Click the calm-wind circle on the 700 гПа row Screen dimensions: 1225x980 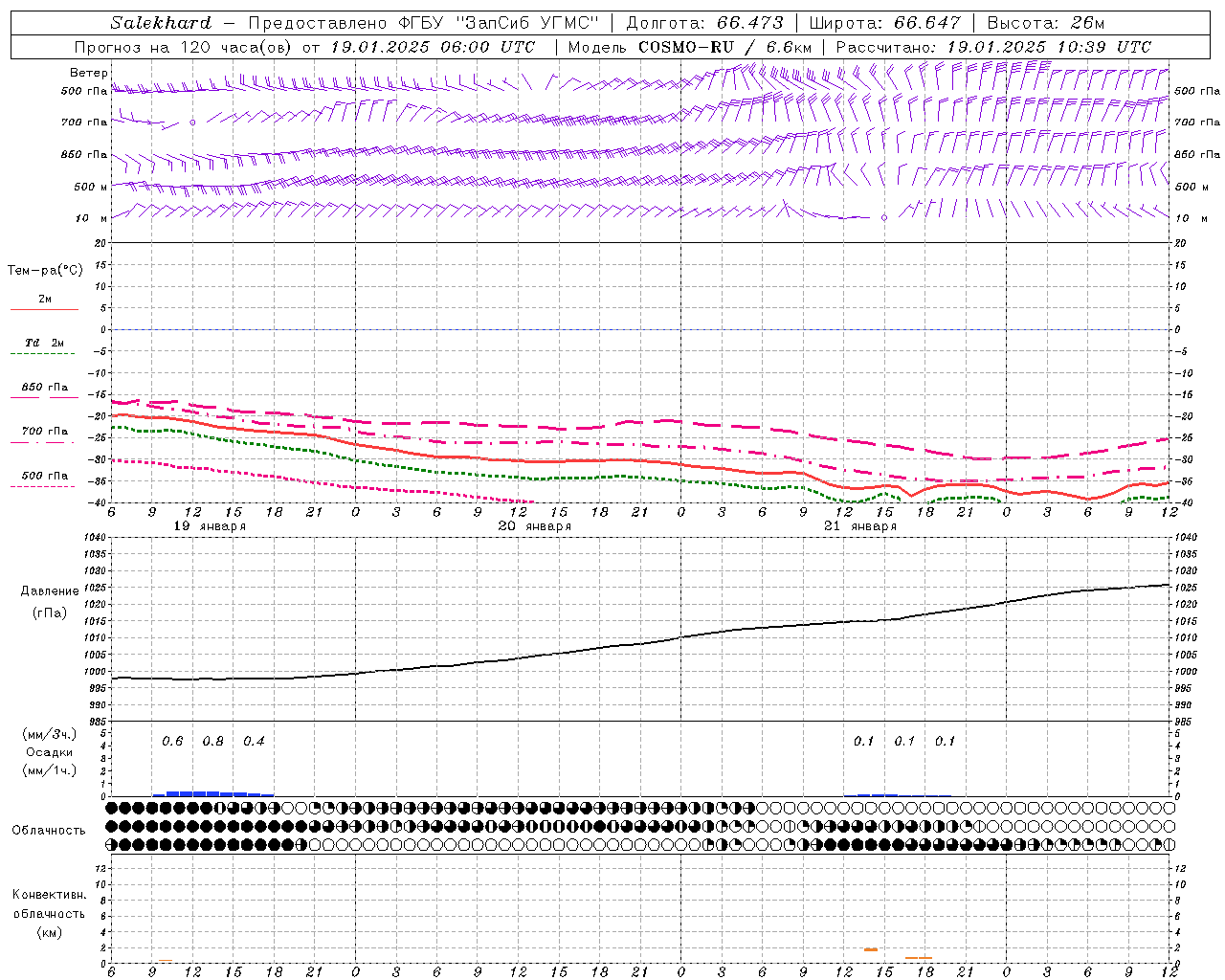pos(192,122)
